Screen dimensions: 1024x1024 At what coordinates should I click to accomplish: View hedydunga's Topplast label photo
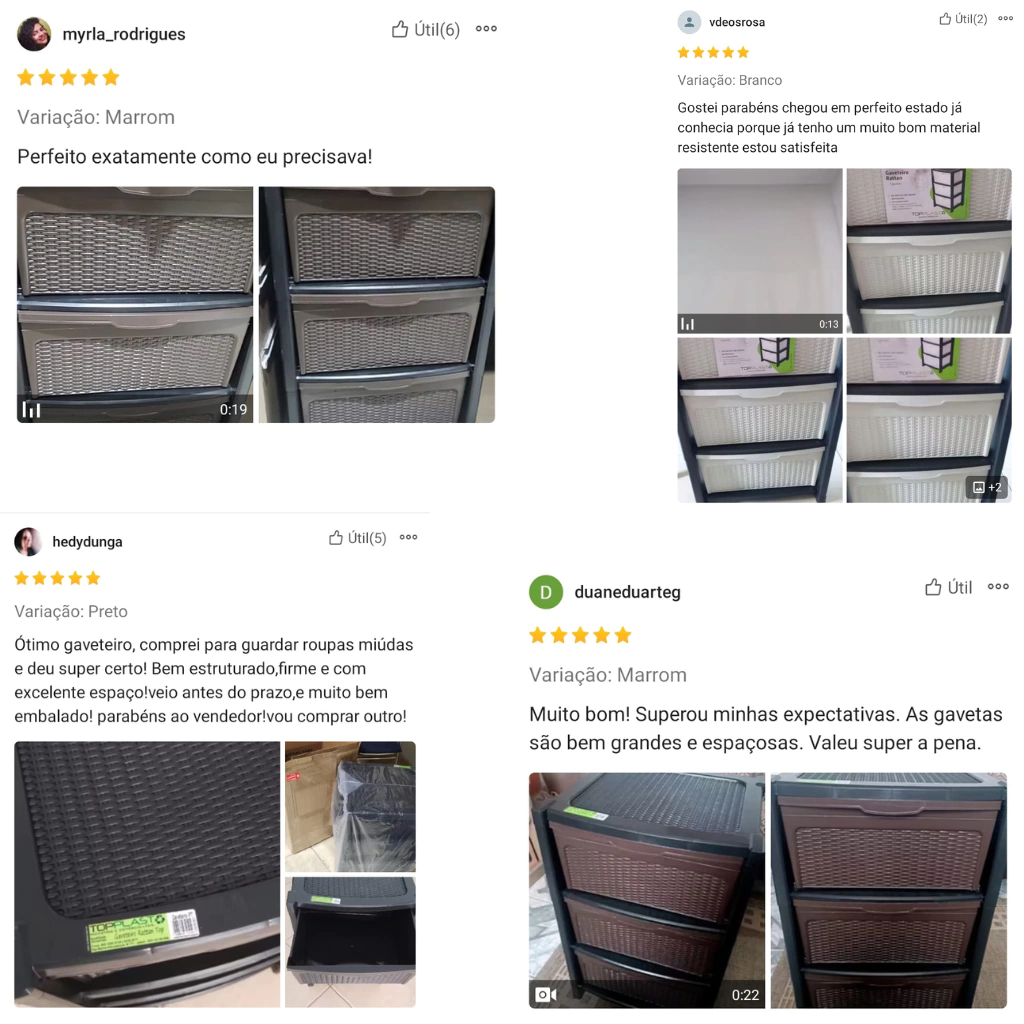tap(147, 874)
